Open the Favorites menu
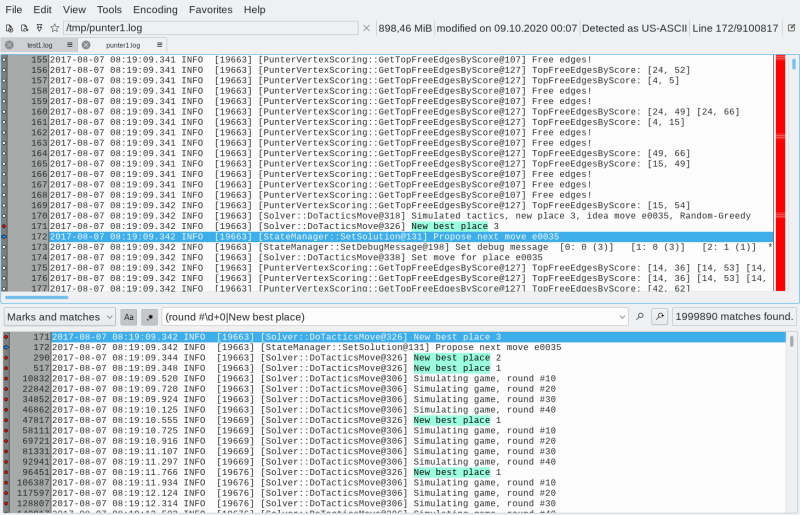The height and width of the screenshot is (515, 800). point(210,9)
